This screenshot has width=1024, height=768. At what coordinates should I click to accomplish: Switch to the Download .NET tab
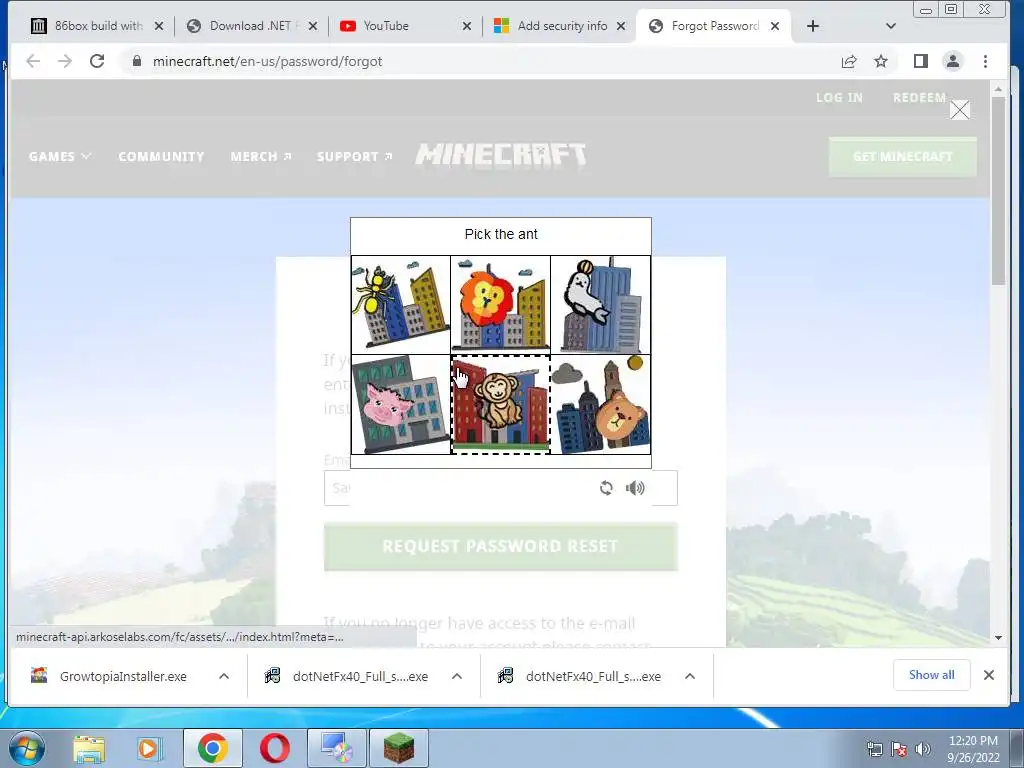pyautogui.click(x=252, y=26)
